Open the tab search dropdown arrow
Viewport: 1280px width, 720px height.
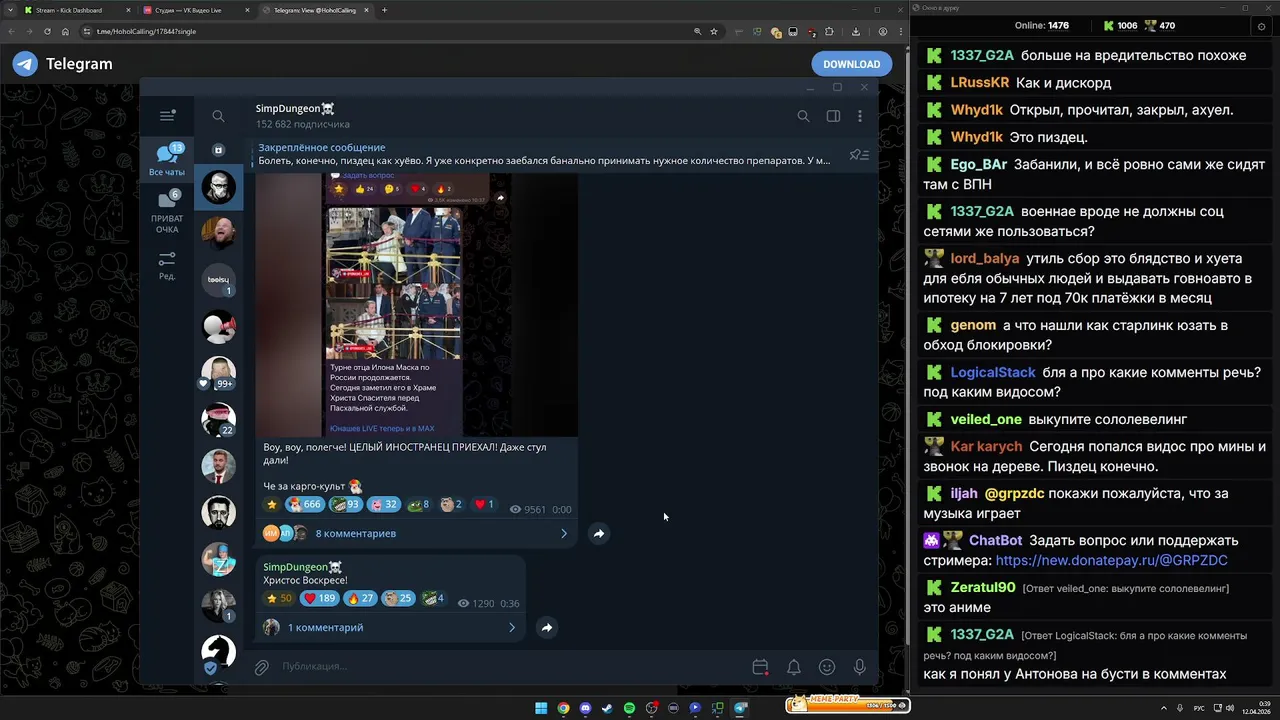point(10,10)
